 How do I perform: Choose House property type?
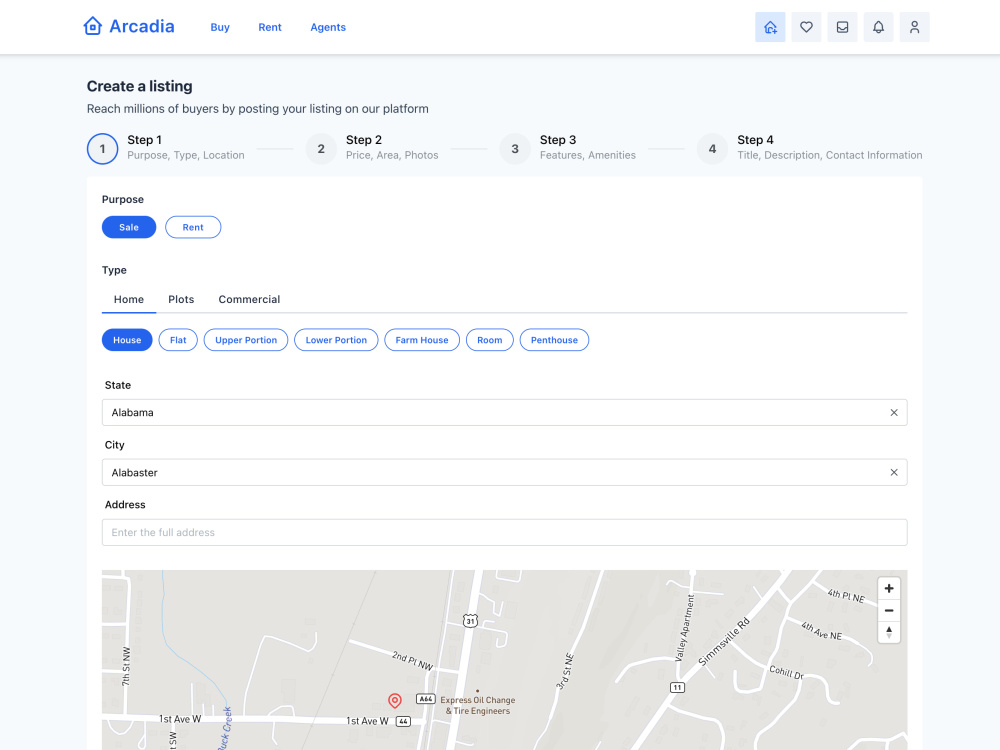pyautogui.click(x=127, y=340)
